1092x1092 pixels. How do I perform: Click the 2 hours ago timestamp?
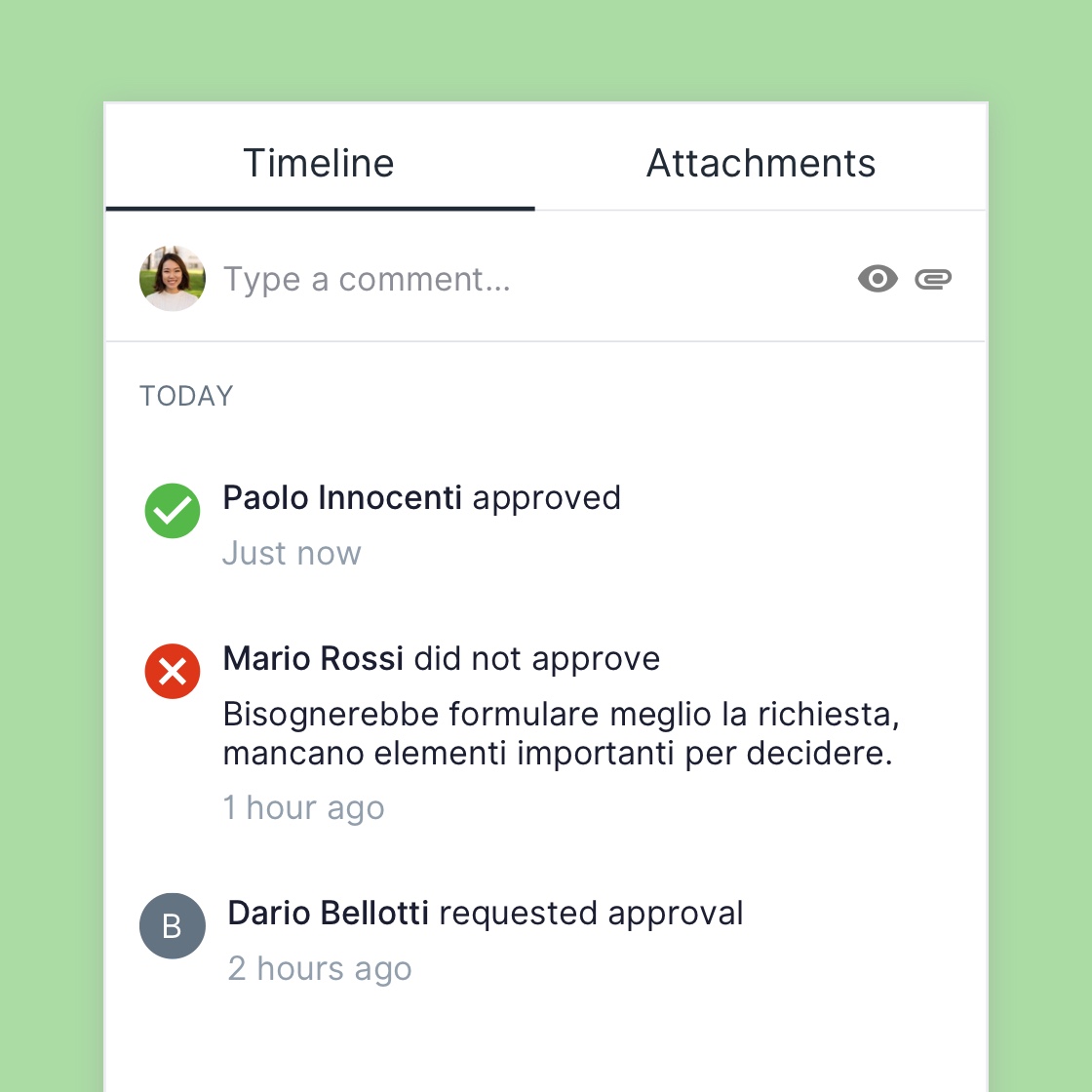pyautogui.click(x=320, y=969)
